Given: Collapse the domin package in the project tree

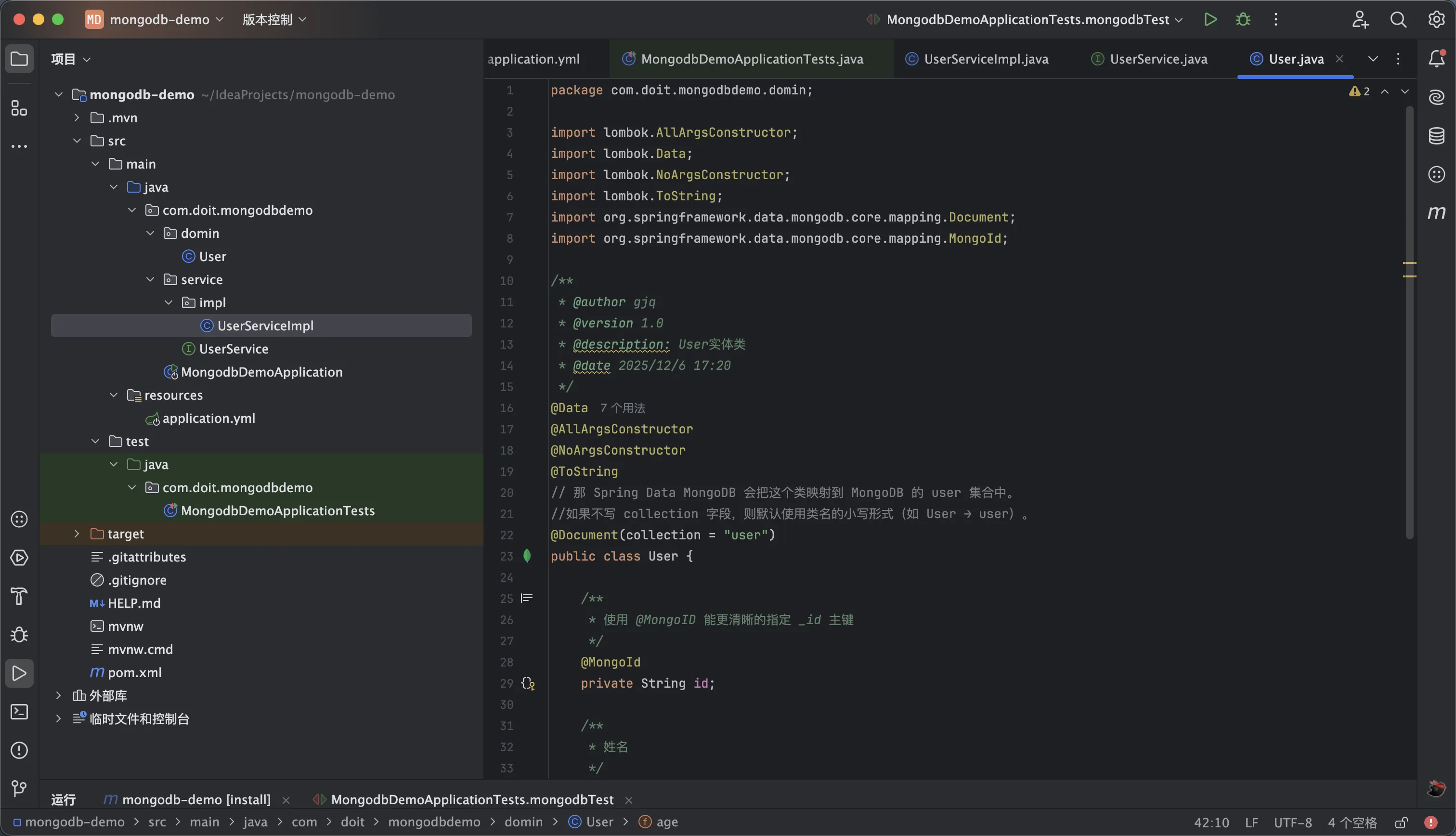Looking at the screenshot, I should (150, 233).
